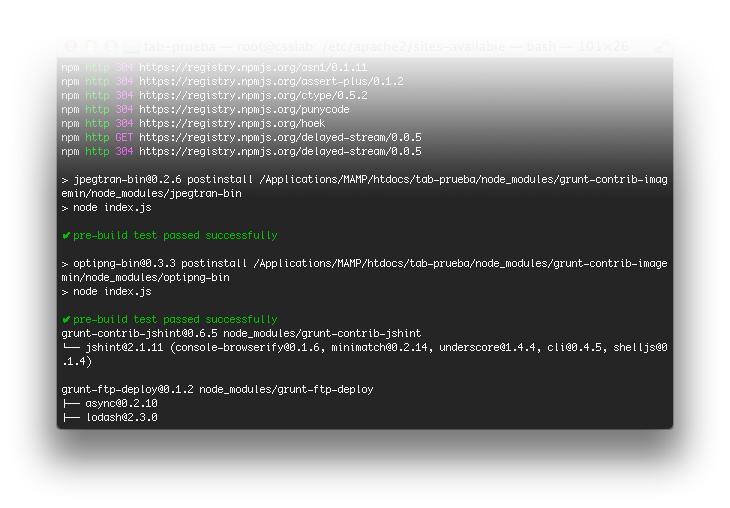This screenshot has height=508, width=730.
Task: Click 'grunt-contrib-jshint@0.6.5' text
Action: 139,333
